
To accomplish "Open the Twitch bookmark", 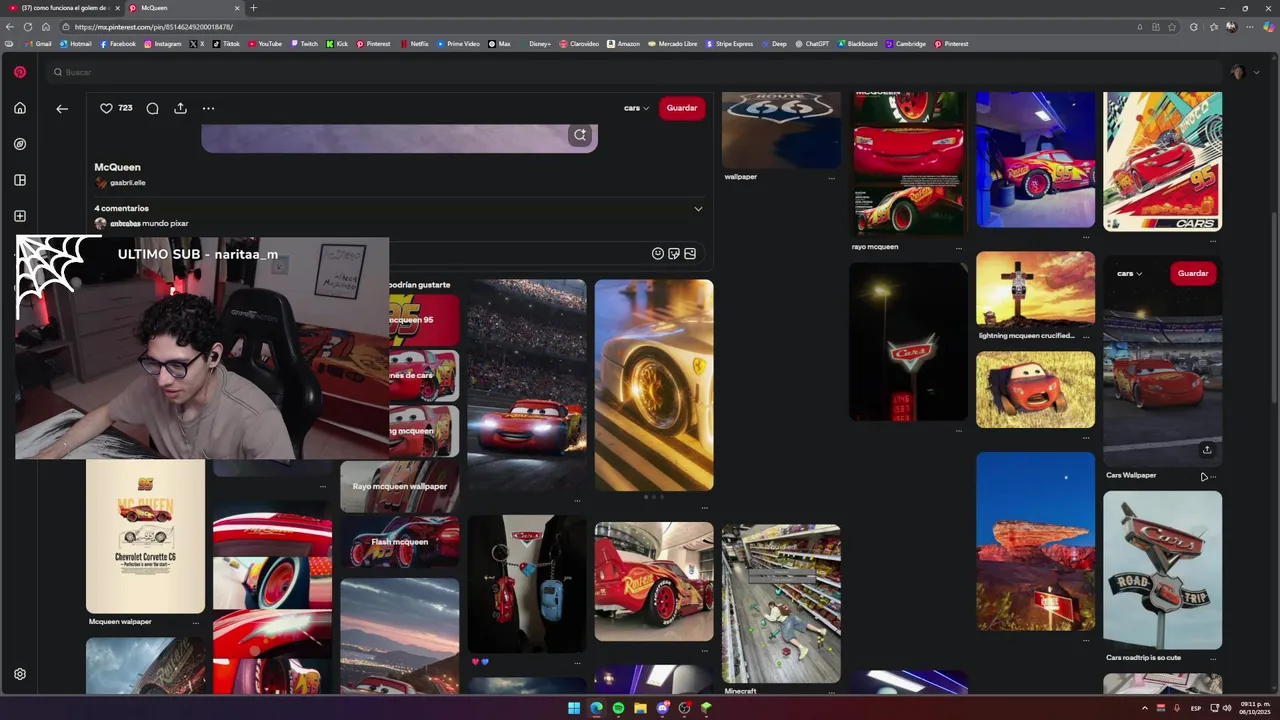I will tap(303, 44).
